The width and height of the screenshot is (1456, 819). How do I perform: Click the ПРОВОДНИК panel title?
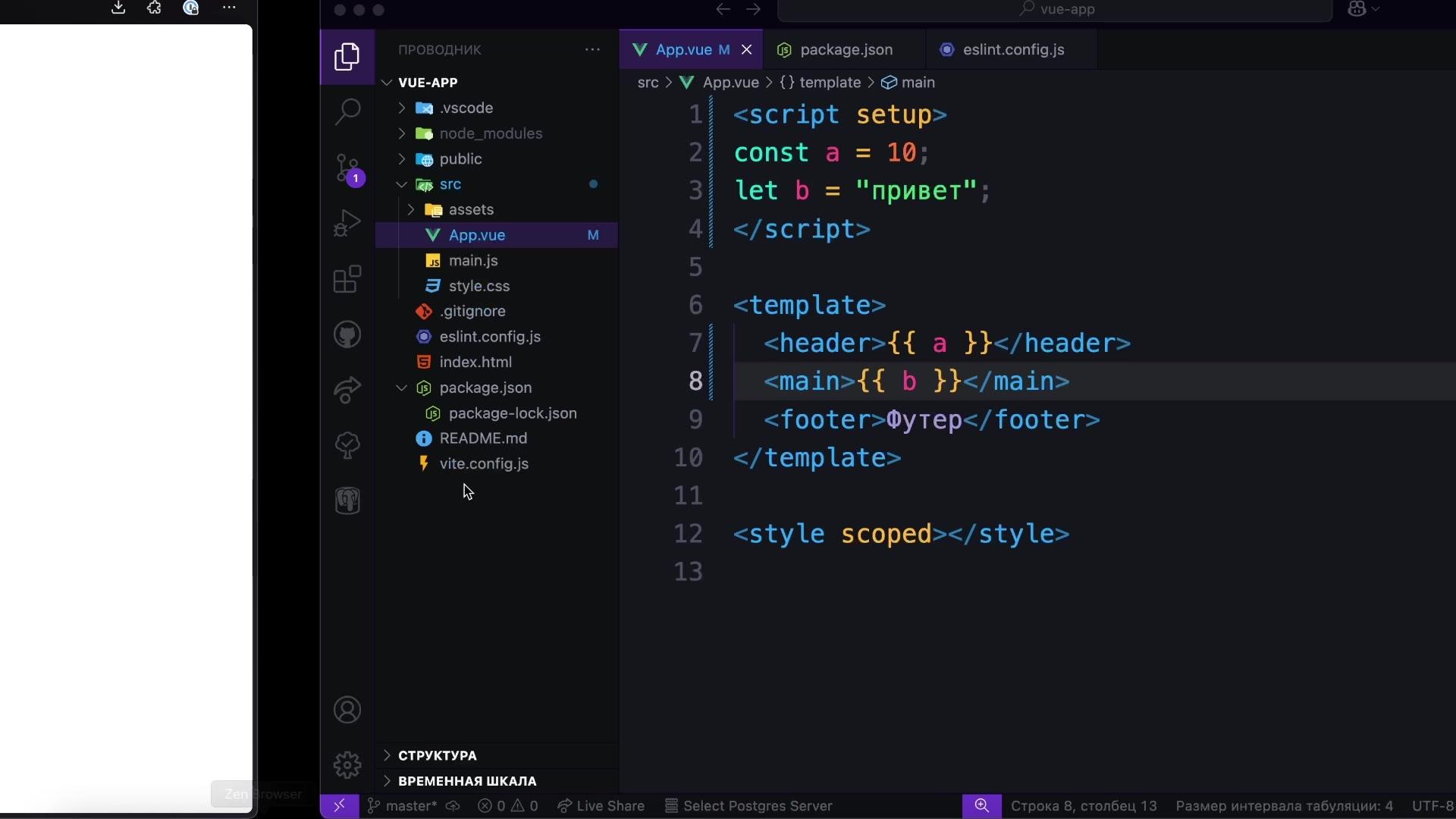coord(440,49)
